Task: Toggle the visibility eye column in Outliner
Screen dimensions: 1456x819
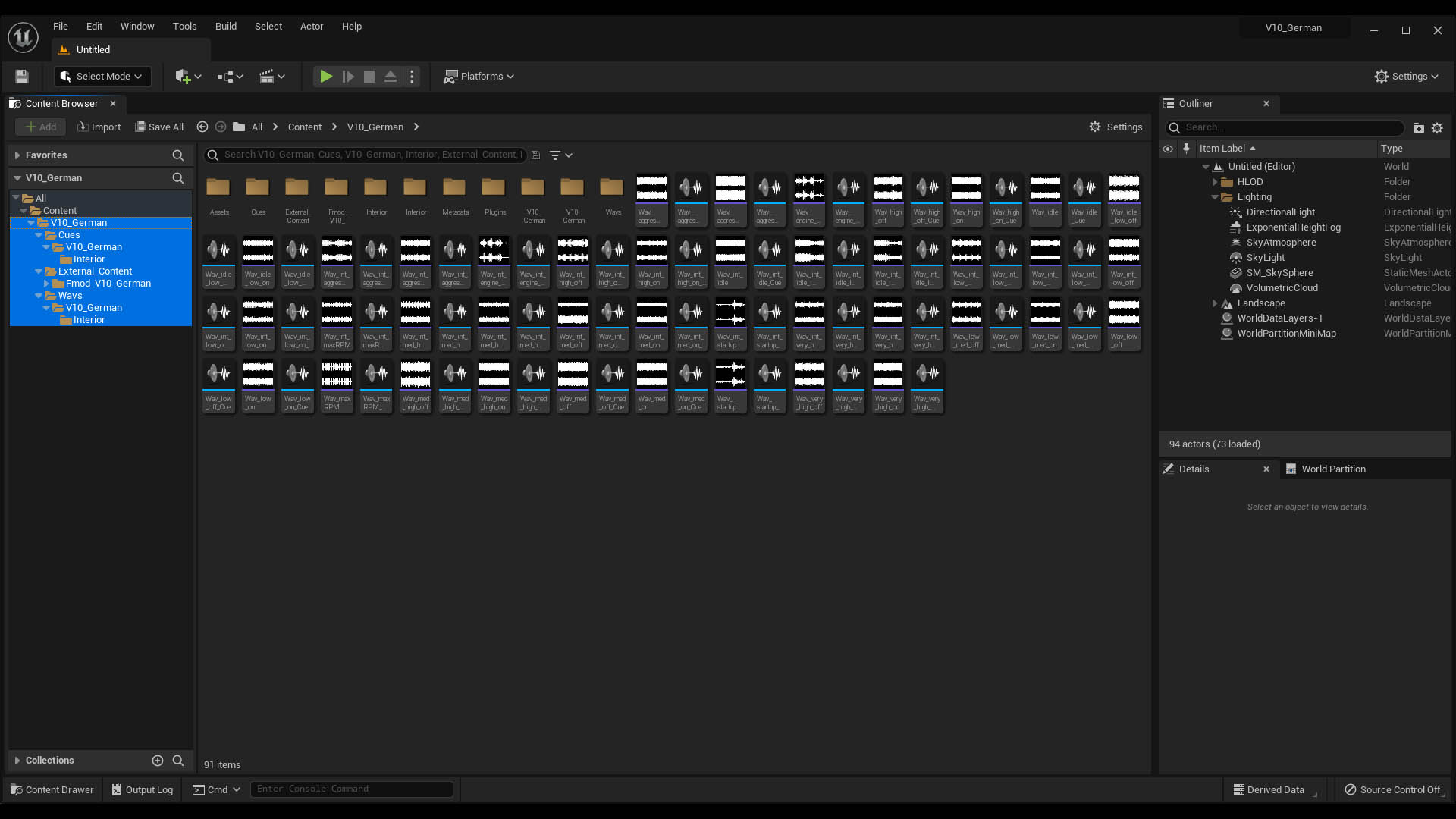Action: coord(1168,149)
